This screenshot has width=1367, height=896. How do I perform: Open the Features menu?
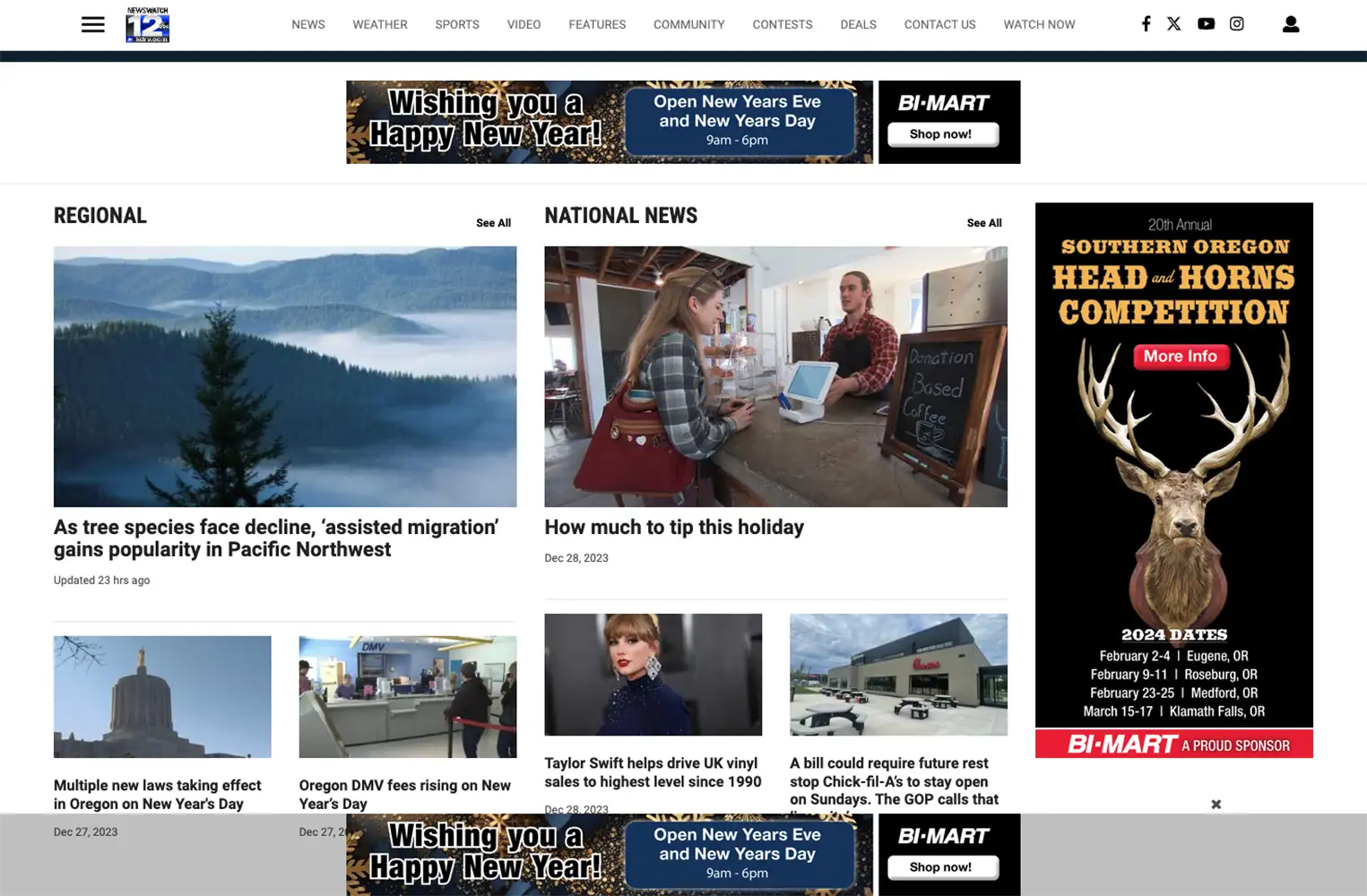pyautogui.click(x=597, y=24)
